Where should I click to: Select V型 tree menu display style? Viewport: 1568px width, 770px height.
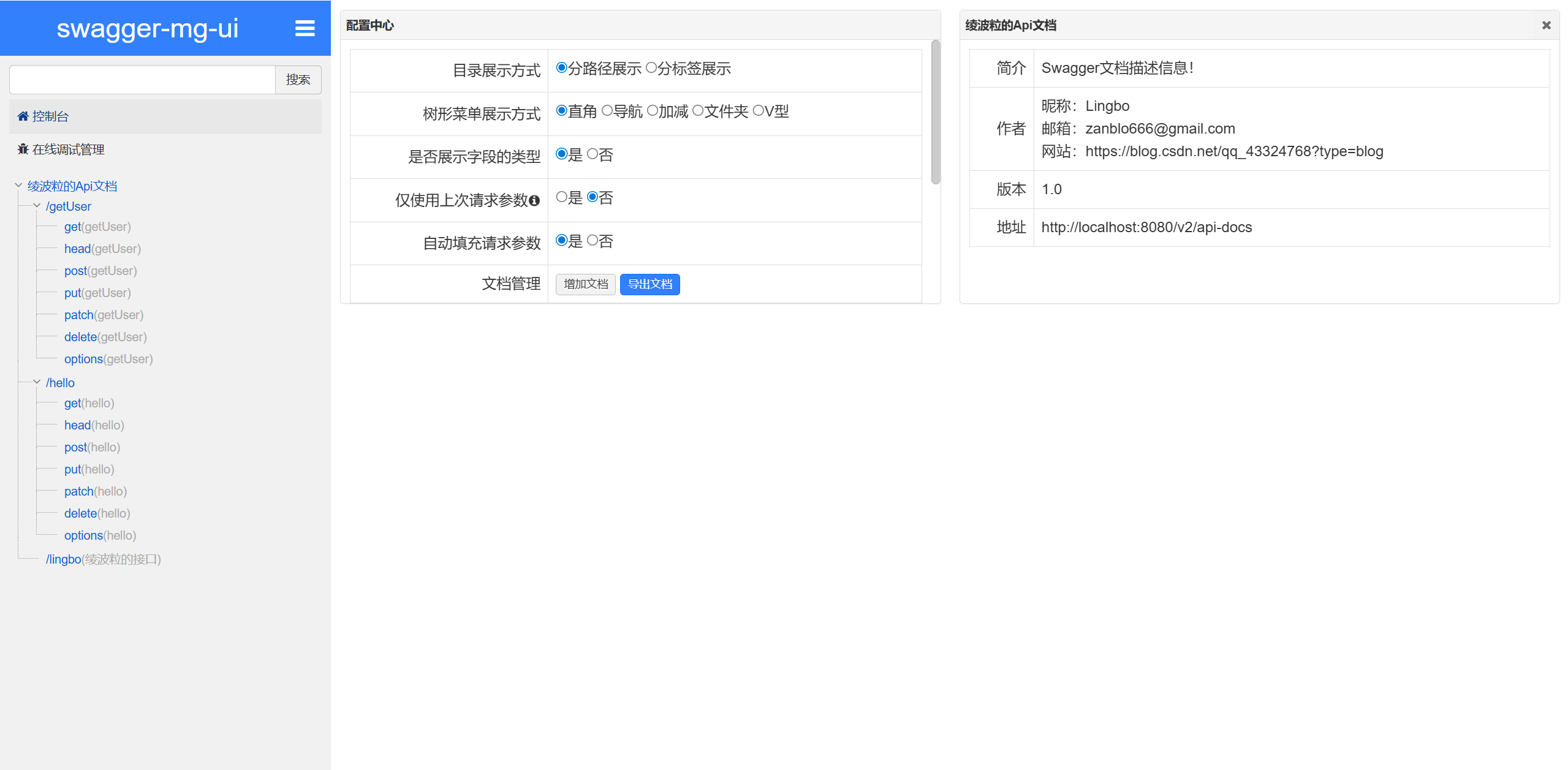pyautogui.click(x=758, y=111)
